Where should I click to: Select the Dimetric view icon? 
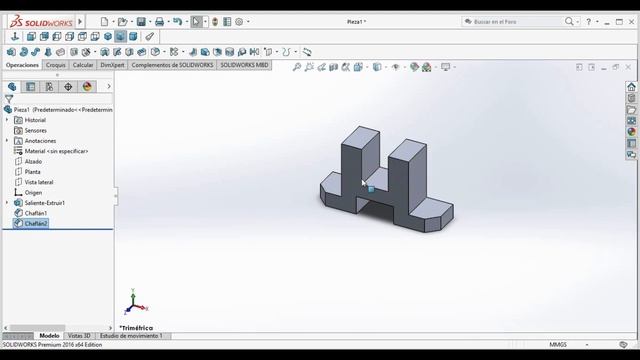point(133,37)
